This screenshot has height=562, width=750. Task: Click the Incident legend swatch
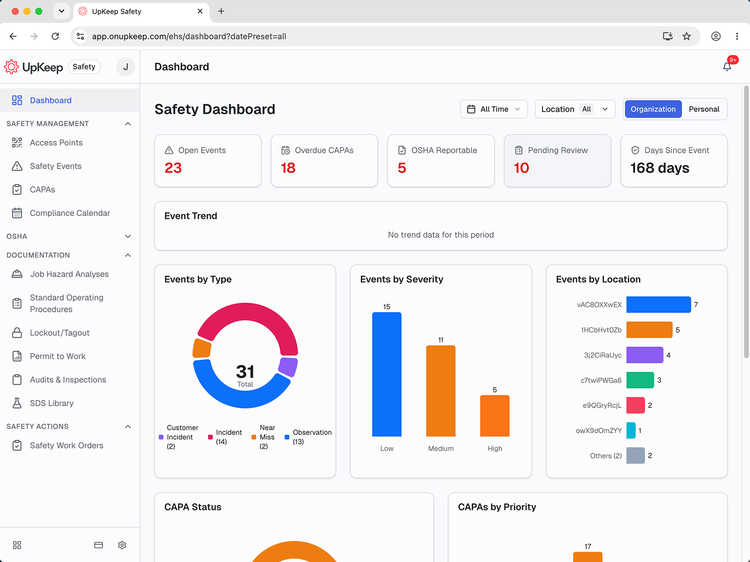coord(210,437)
